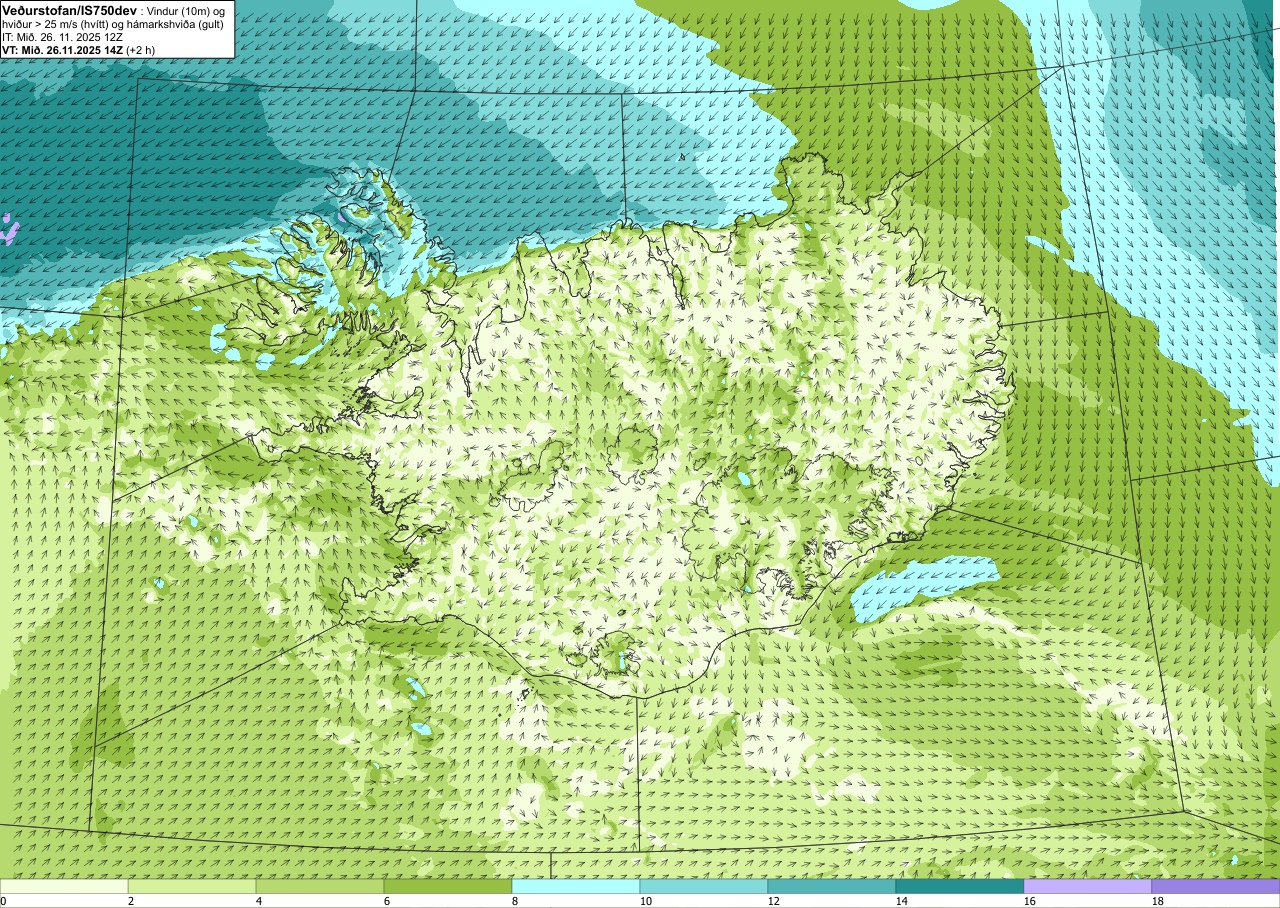Image resolution: width=1280 pixels, height=908 pixels.
Task: Click the 4–6 m/s green legend swatch
Action: [320, 886]
